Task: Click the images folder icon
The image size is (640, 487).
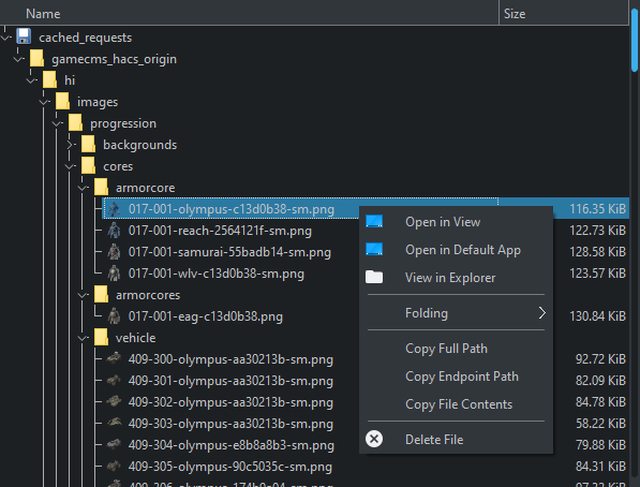Action: [x=63, y=101]
